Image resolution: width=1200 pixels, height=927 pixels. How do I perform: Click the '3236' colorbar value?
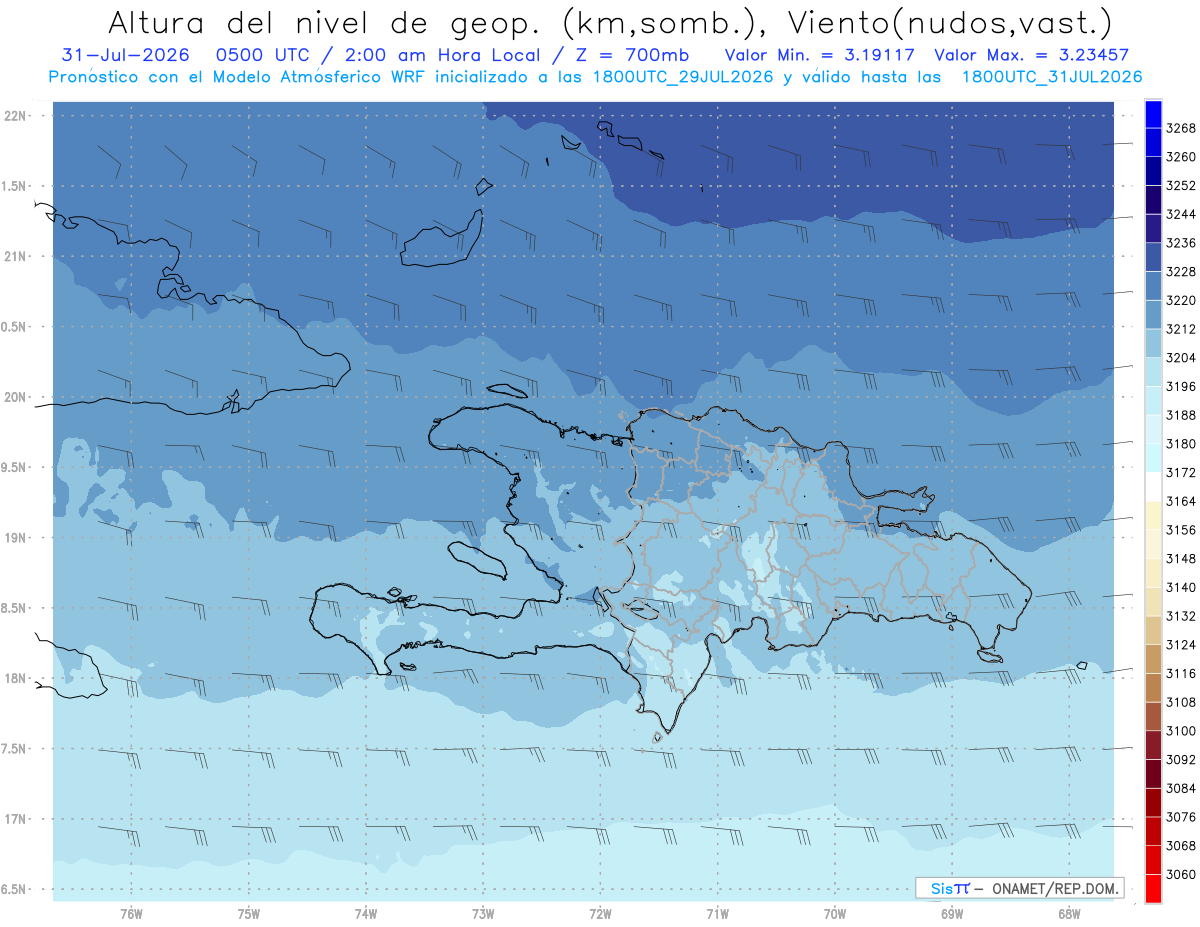coord(1181,243)
